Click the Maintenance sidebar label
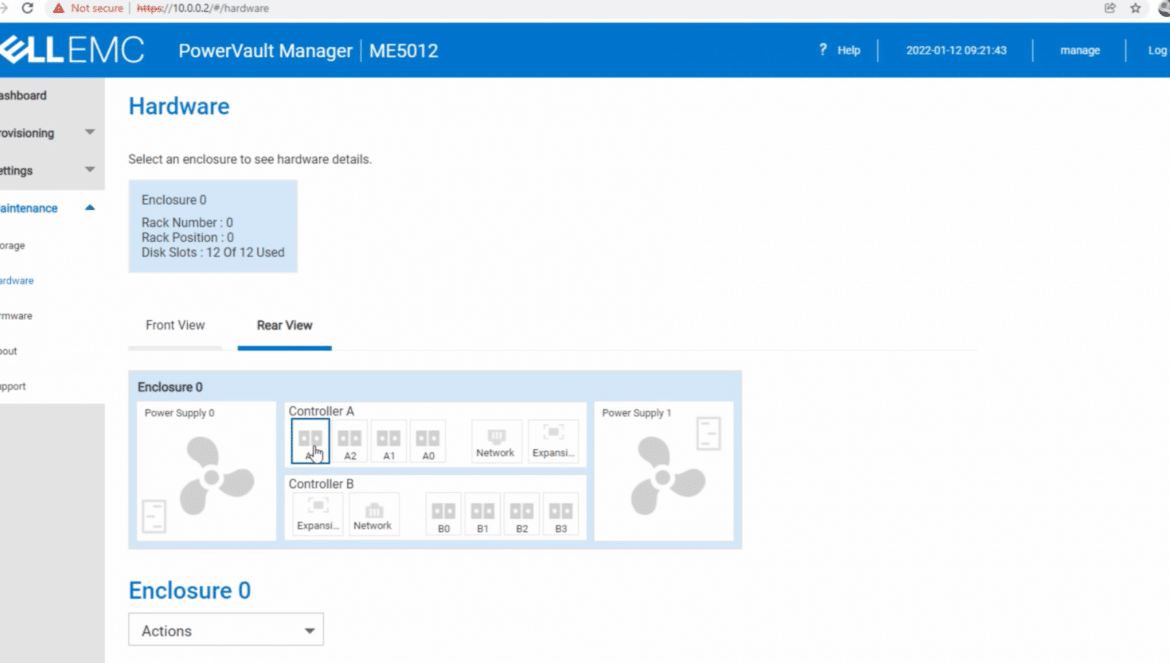The image size is (1170, 663). coord(28,208)
